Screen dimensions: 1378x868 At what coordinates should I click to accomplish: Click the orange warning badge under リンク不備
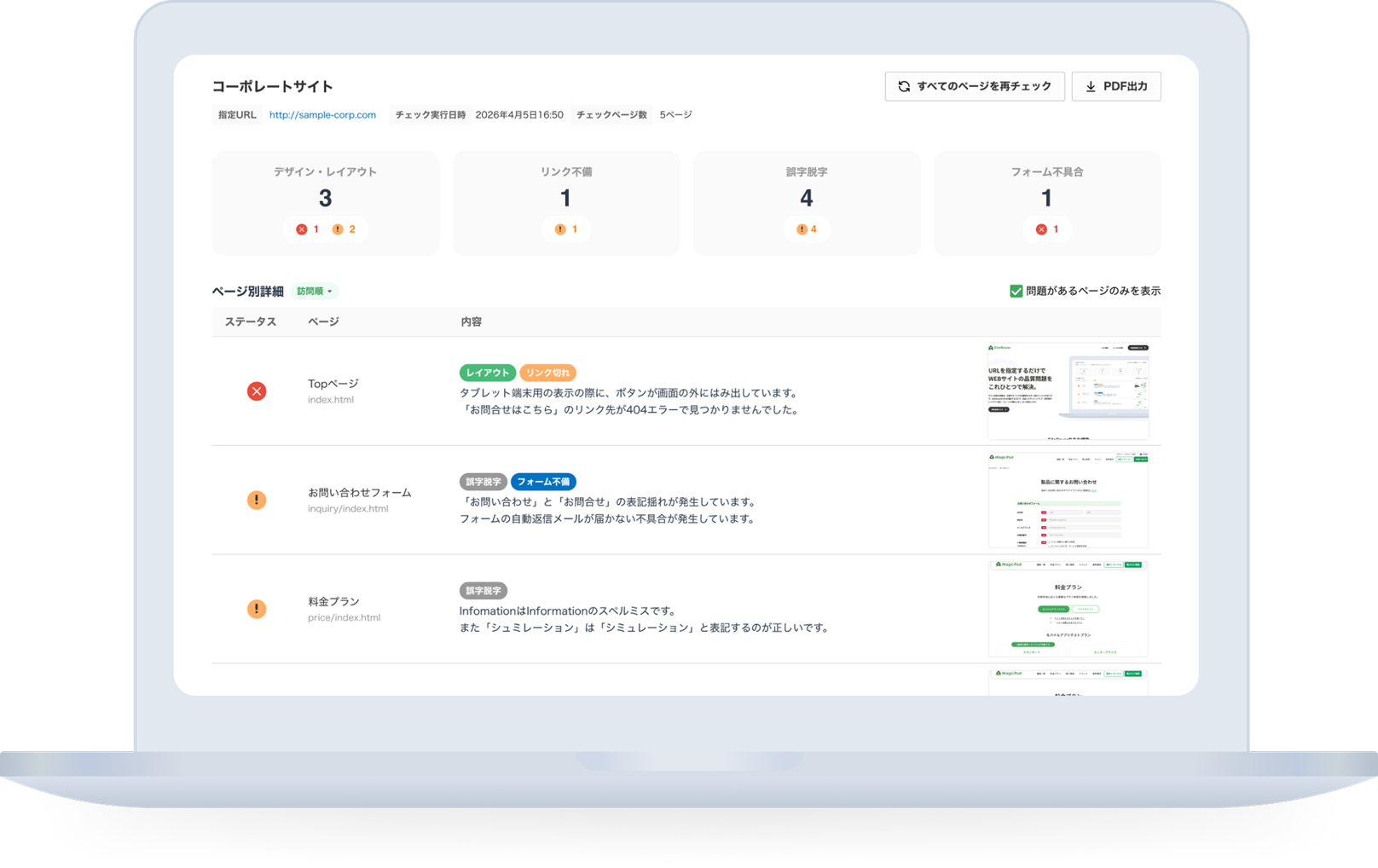click(565, 229)
